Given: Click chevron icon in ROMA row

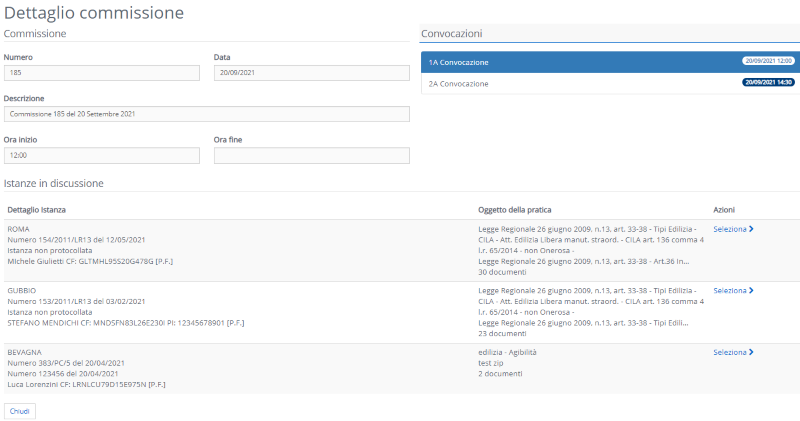Looking at the screenshot, I should pyautogui.click(x=751, y=229).
